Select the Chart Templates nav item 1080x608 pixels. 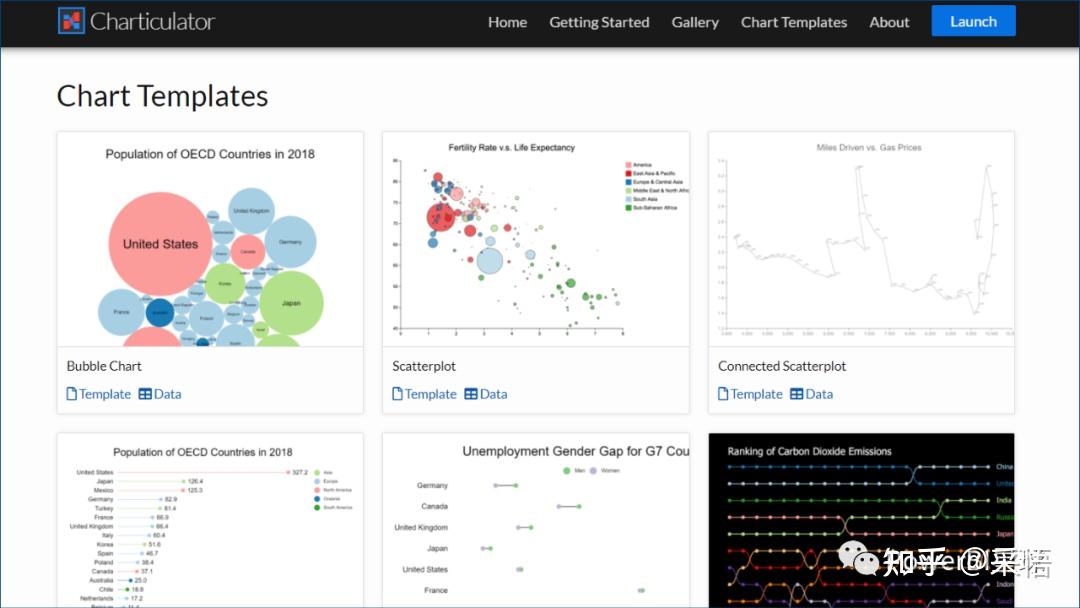click(x=794, y=22)
